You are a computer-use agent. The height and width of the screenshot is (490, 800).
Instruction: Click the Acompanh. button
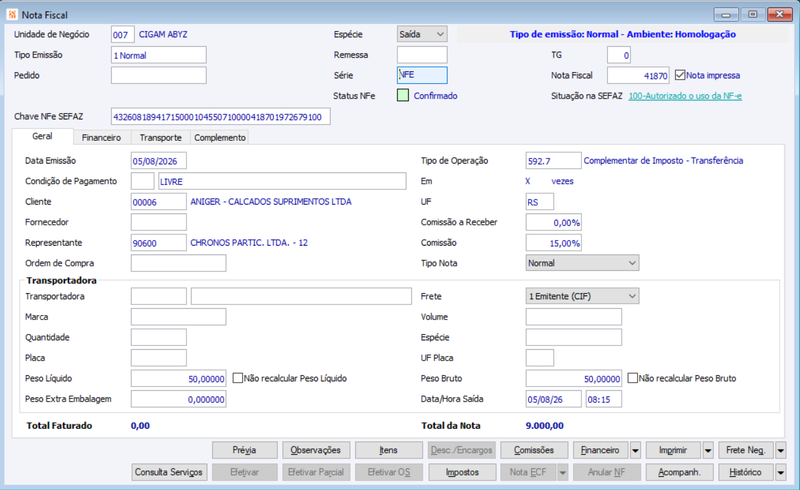point(679,472)
